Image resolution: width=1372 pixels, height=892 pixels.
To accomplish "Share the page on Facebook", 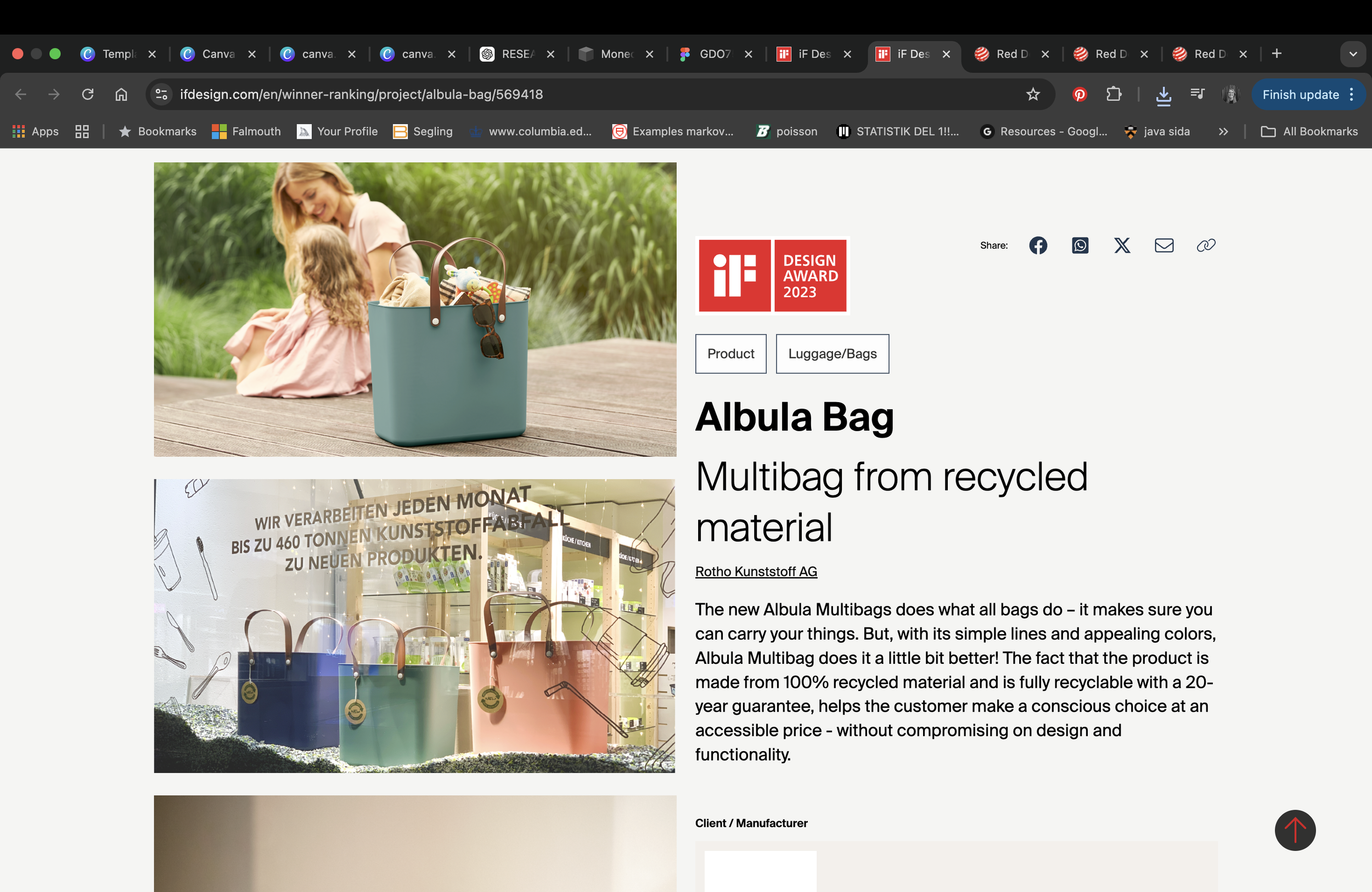I will [1038, 245].
